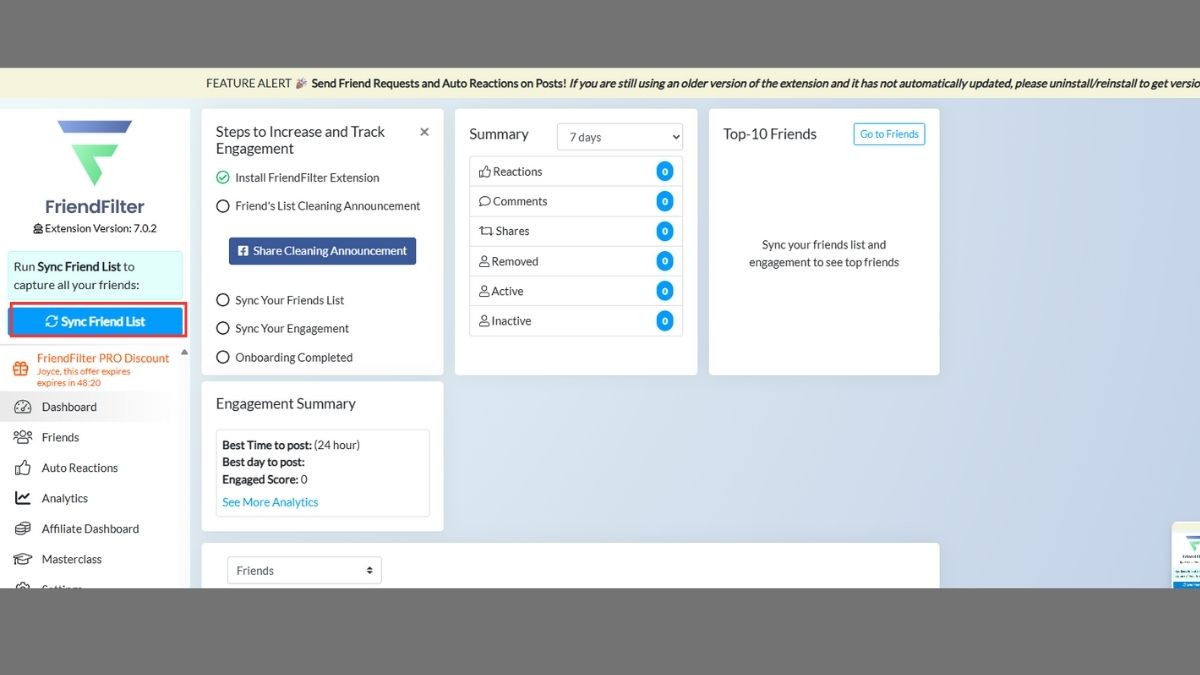
Task: Click the Reactions thumbs-up icon in Summary
Action: tap(485, 172)
